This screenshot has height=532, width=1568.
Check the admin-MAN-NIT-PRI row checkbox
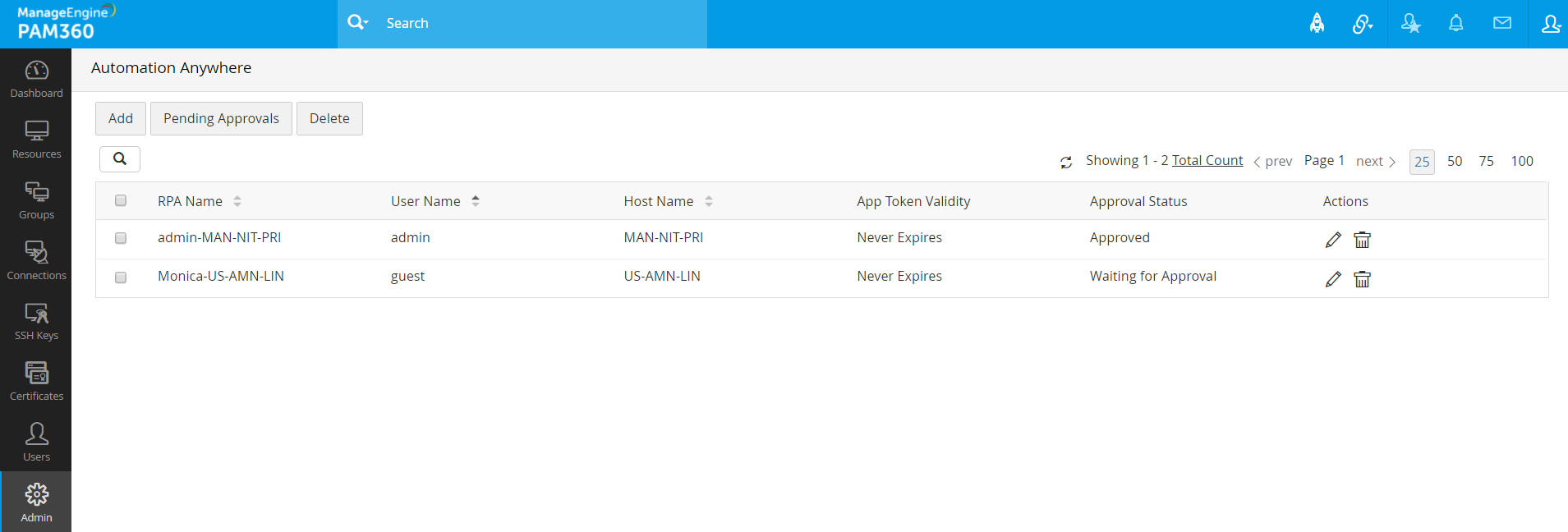click(121, 238)
